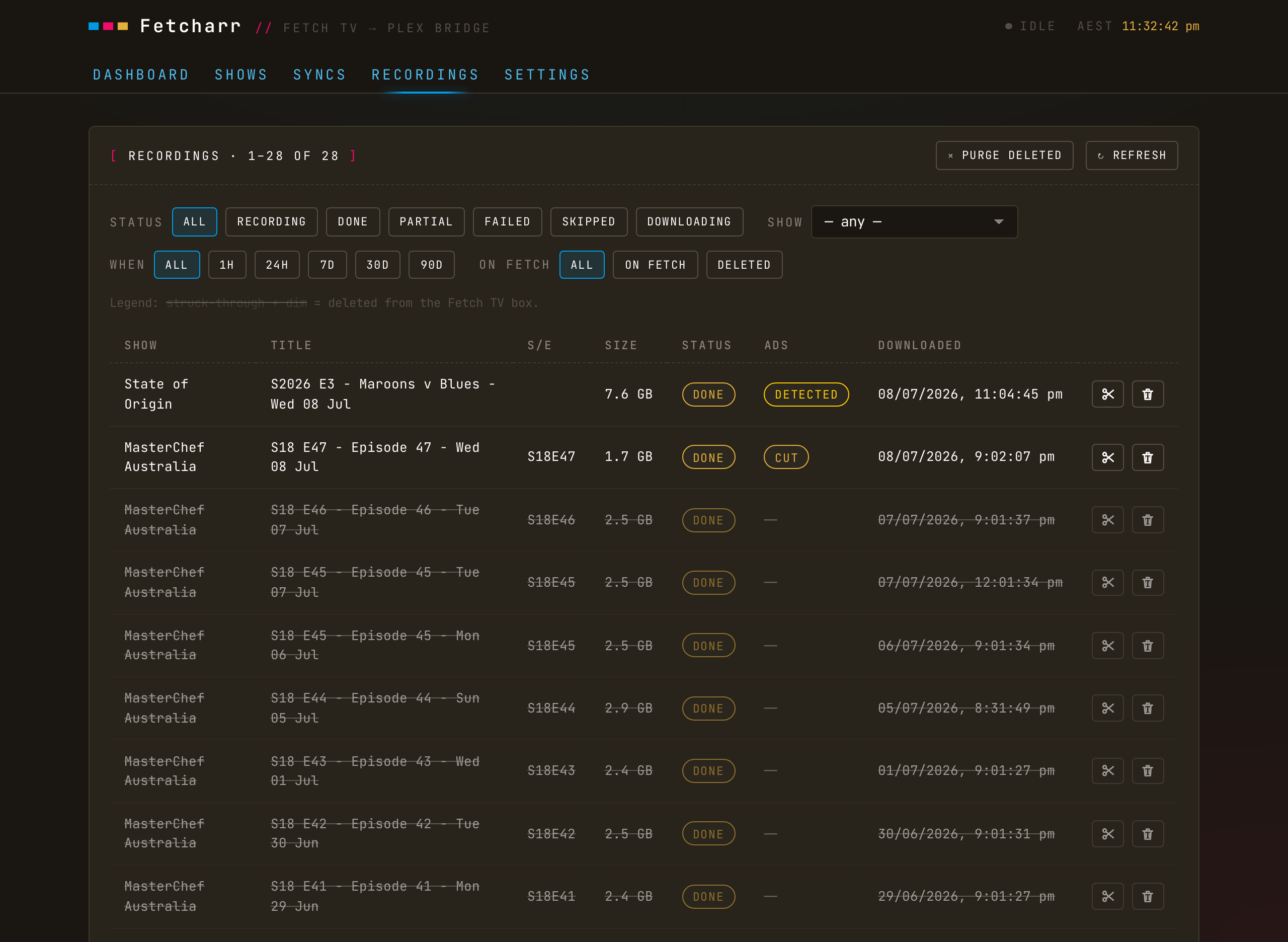This screenshot has width=1288, height=942.
Task: Filter recordings to last 24H
Action: [x=277, y=265]
